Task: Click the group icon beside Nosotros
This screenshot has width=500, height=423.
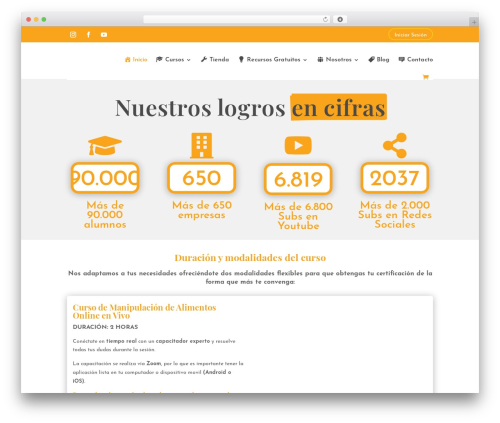Action: [320, 60]
